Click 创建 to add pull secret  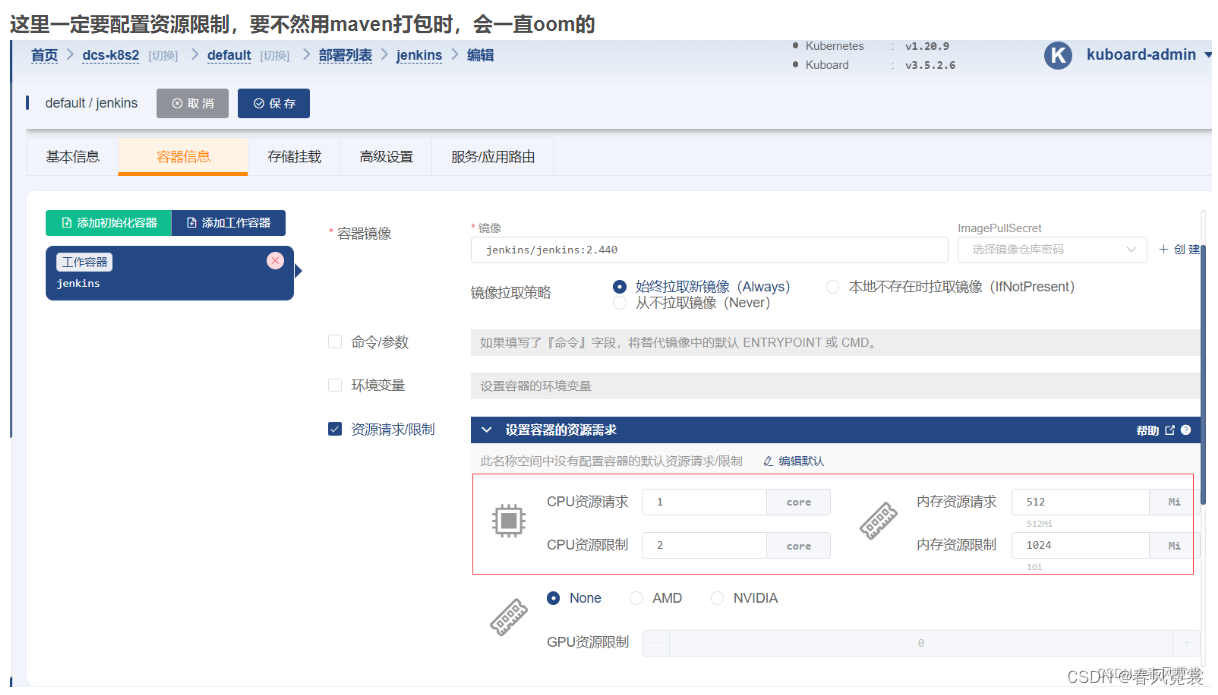(1179, 250)
